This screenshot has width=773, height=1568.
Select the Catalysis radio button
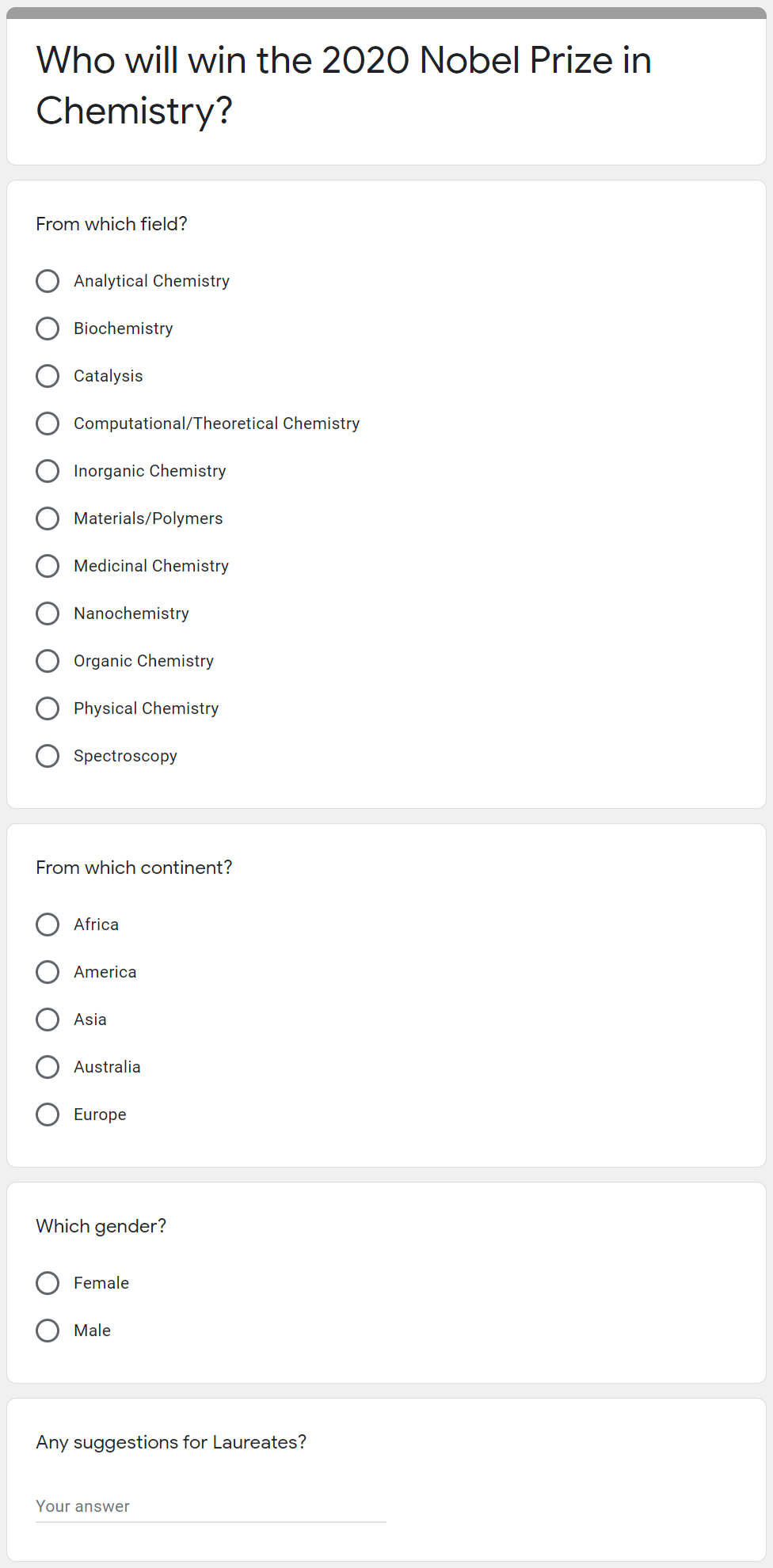pyautogui.click(x=48, y=376)
